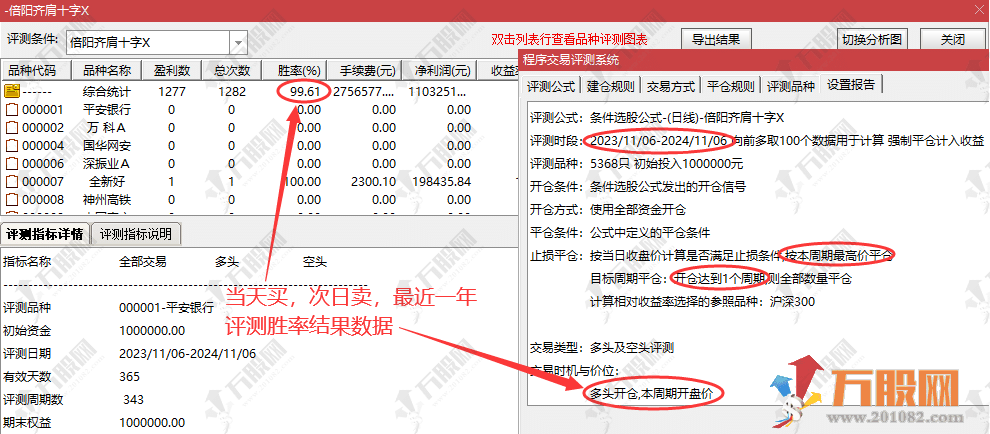Screen dimensions: 990x434
Task: Open the 评测公式 tab
Action: [x=551, y=86]
